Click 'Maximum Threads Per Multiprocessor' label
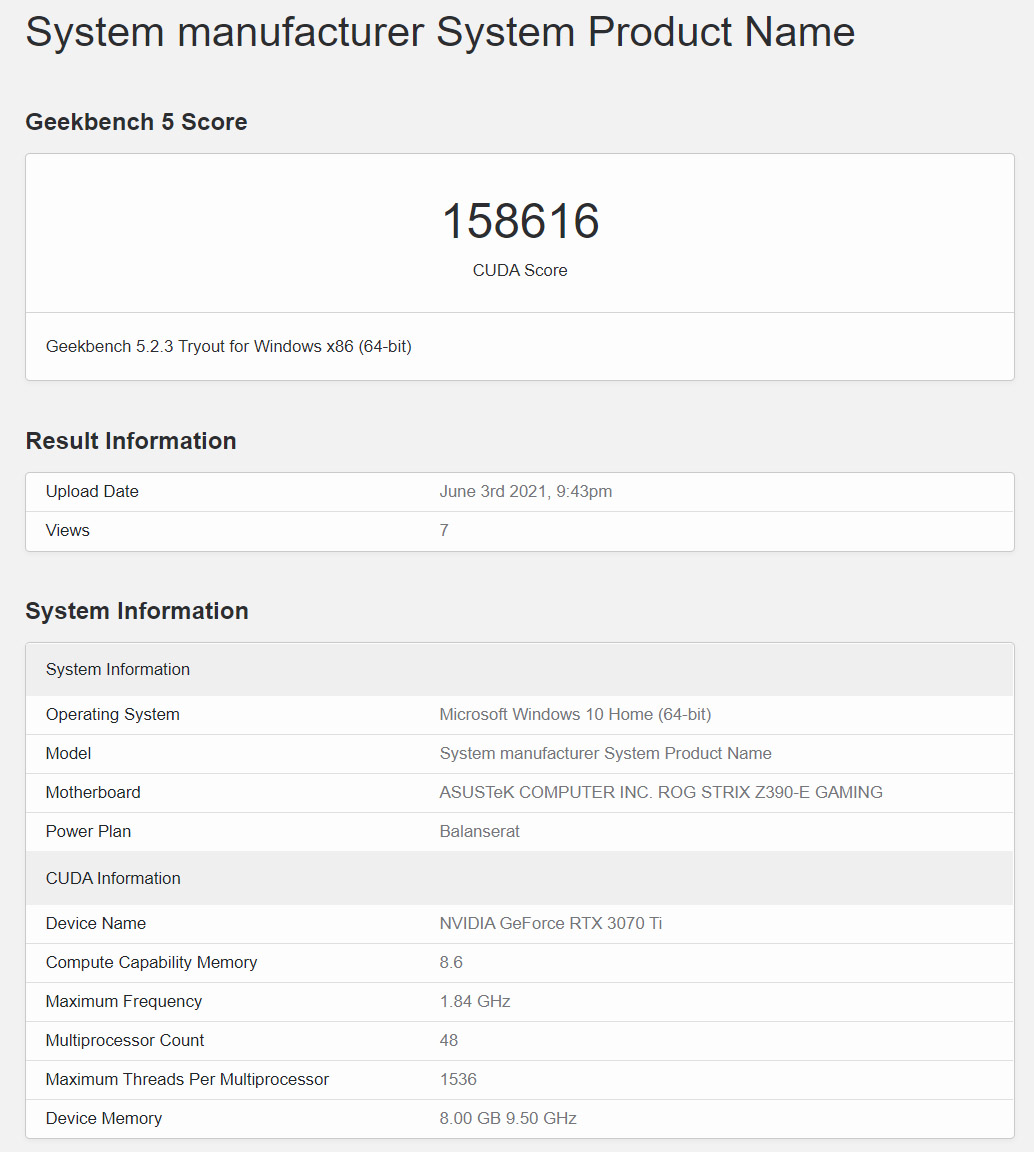Viewport: 1034px width, 1152px height. [x=187, y=1079]
